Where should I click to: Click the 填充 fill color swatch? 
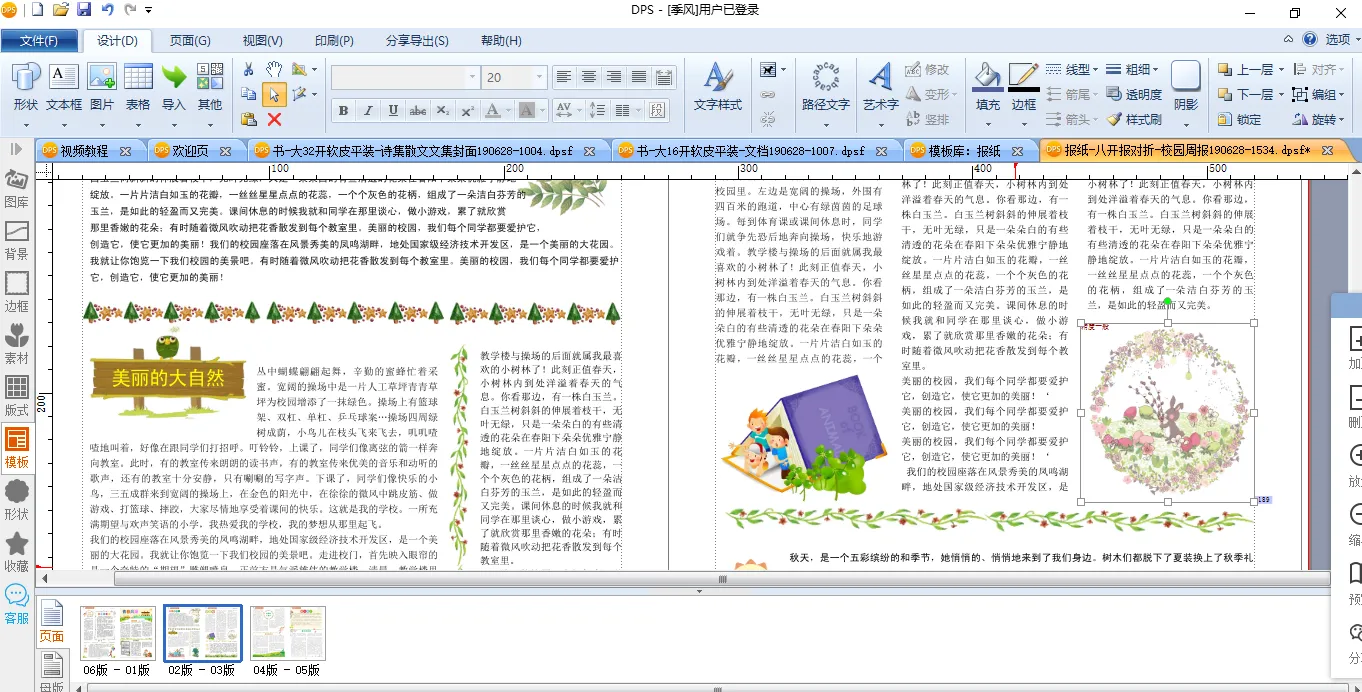point(987,87)
